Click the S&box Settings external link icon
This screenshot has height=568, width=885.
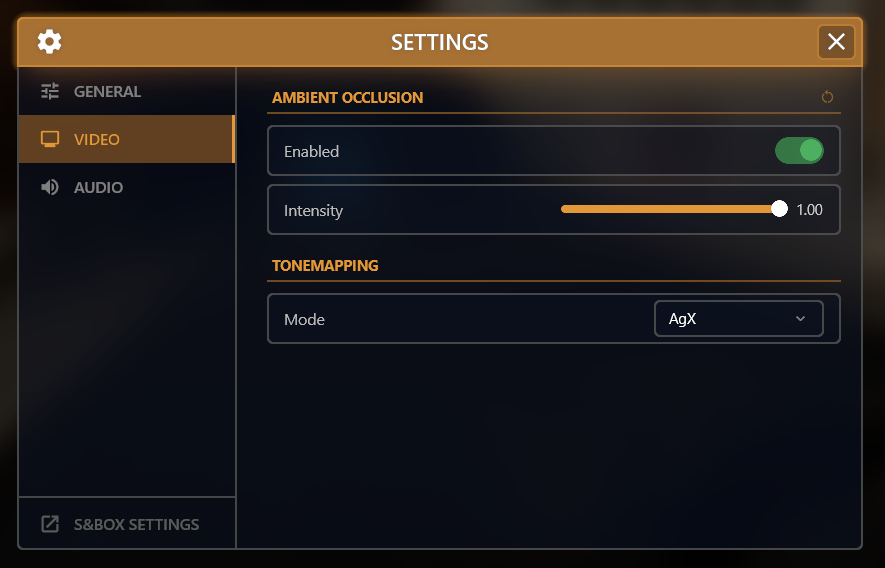pos(50,524)
